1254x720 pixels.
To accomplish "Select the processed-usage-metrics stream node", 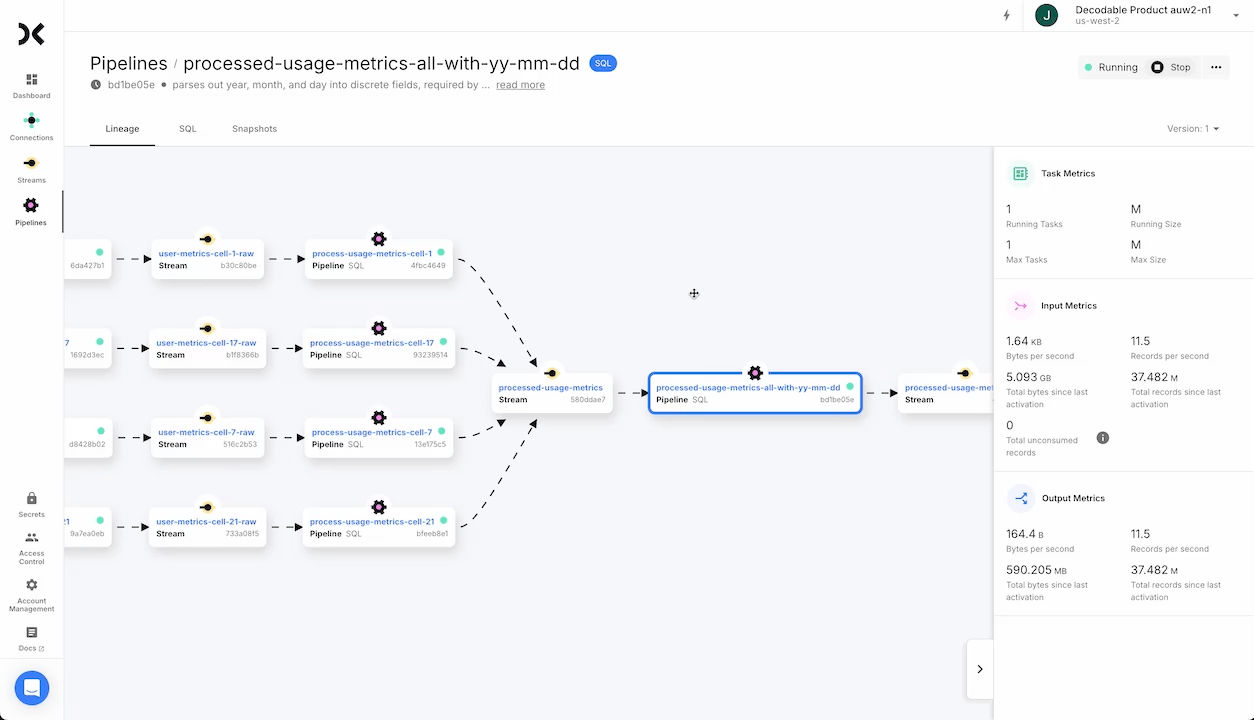I will [551, 393].
